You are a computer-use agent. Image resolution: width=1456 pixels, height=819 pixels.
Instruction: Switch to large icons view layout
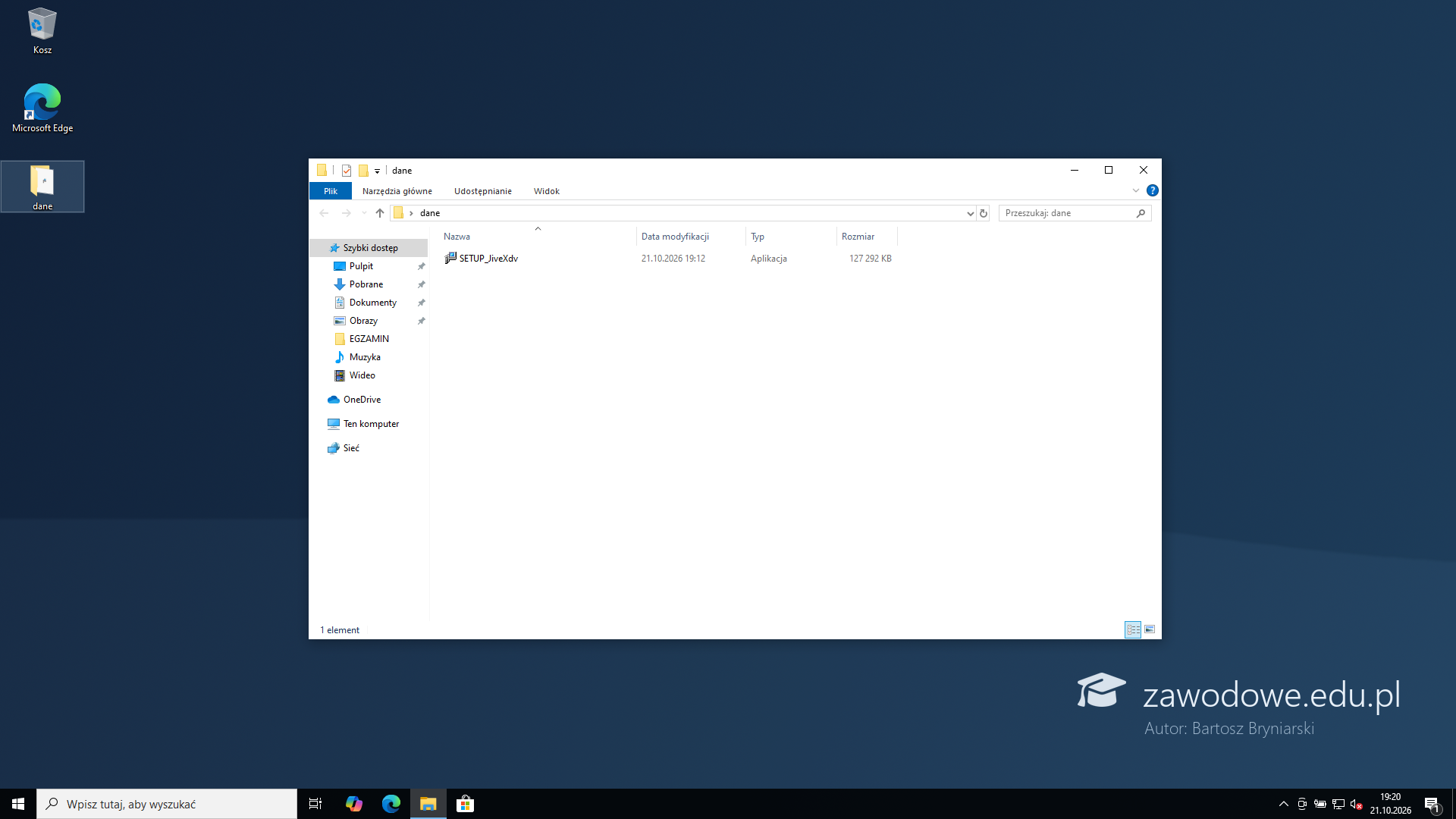pyautogui.click(x=1150, y=629)
